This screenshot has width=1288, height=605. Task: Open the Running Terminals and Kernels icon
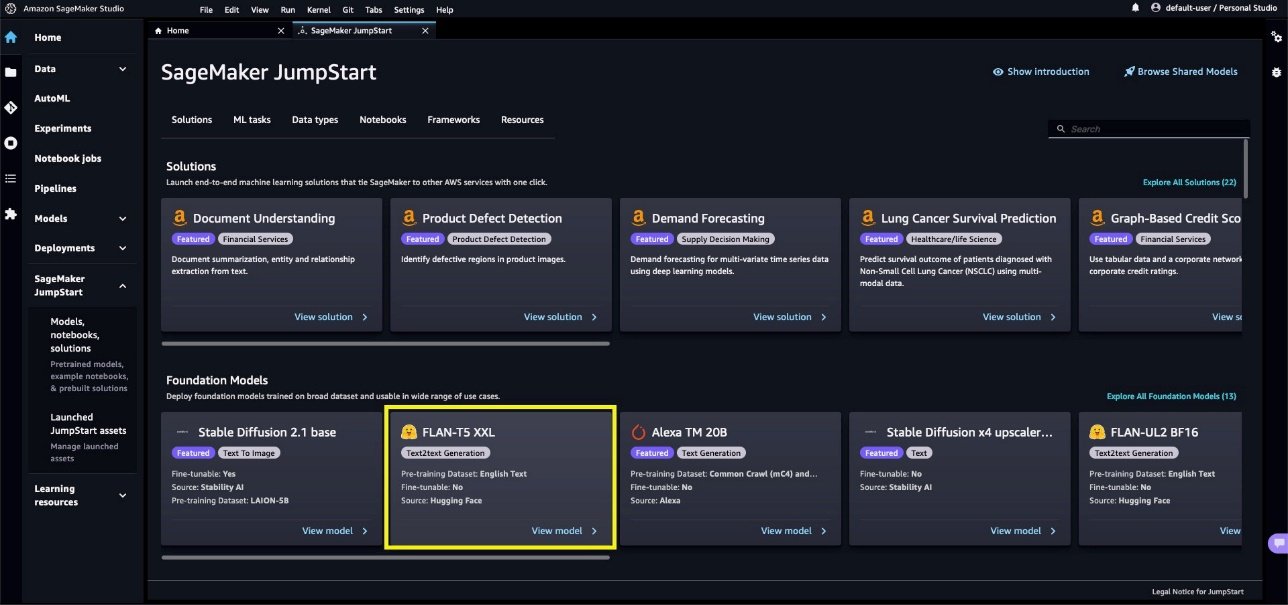point(11,143)
